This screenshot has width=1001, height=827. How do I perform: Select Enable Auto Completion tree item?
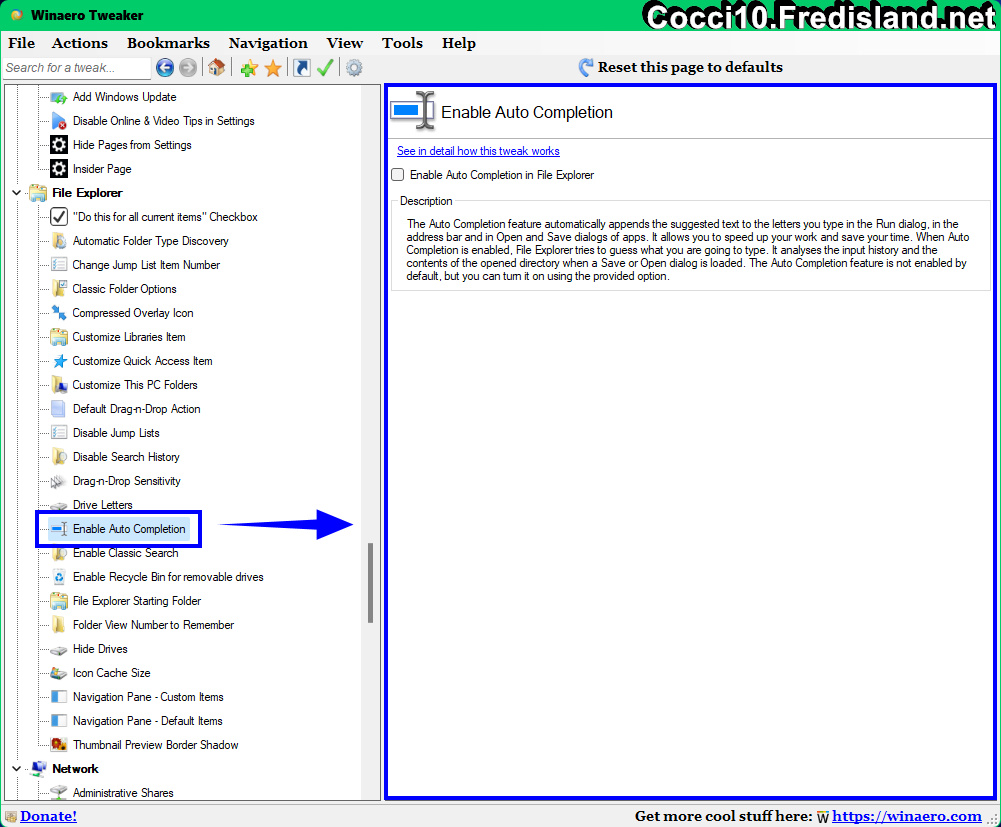pos(129,529)
